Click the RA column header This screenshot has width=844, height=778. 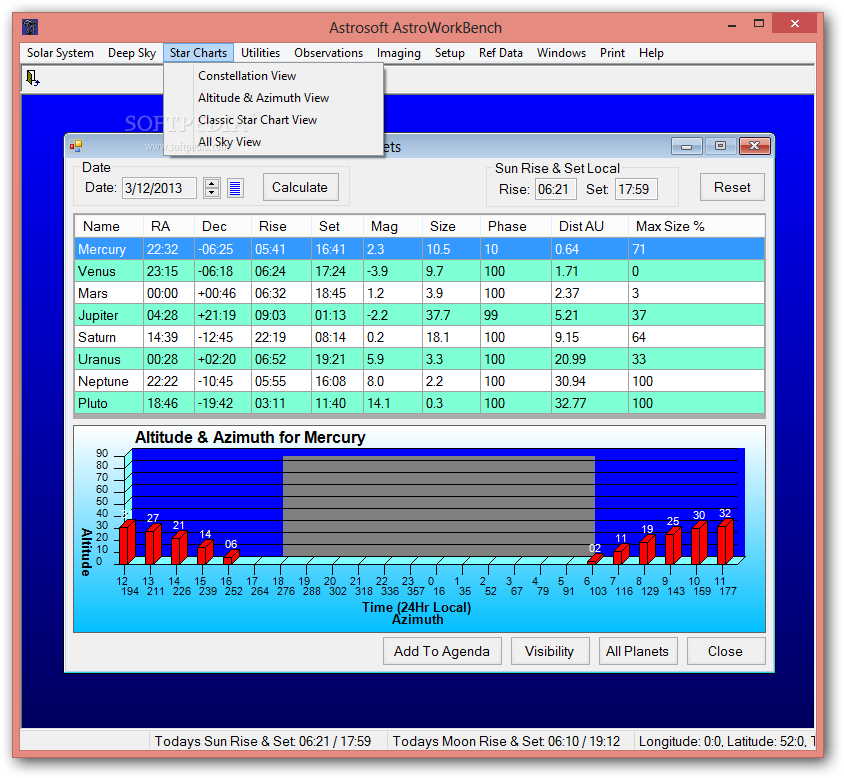(x=169, y=226)
